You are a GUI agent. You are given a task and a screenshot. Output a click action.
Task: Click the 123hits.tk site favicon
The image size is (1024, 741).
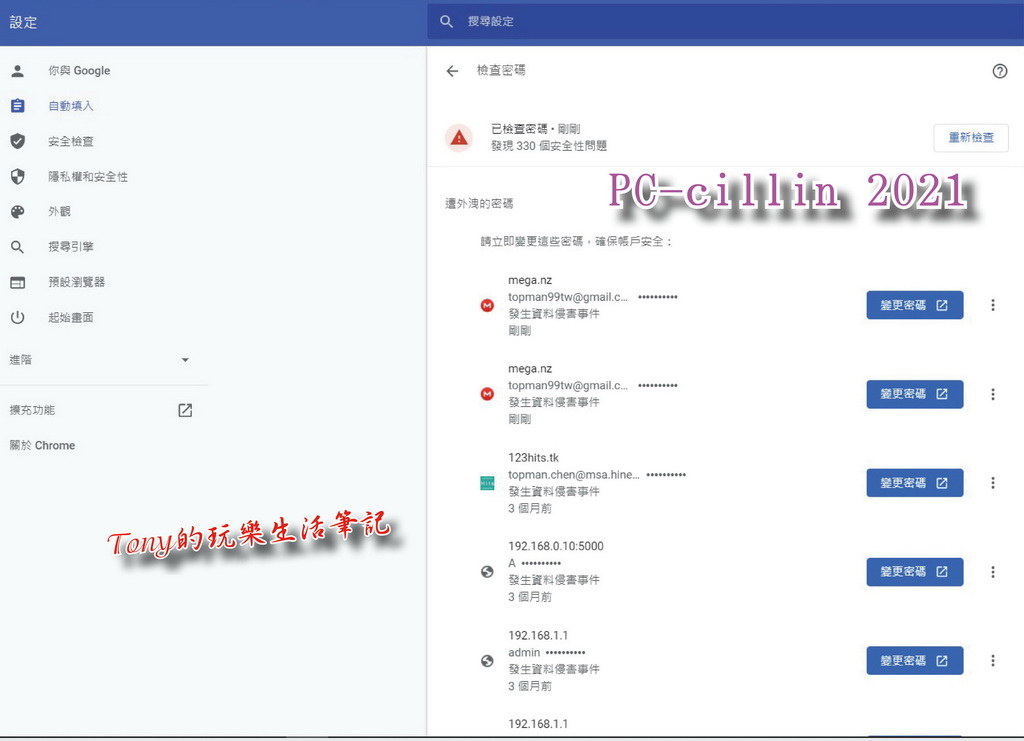coord(487,483)
